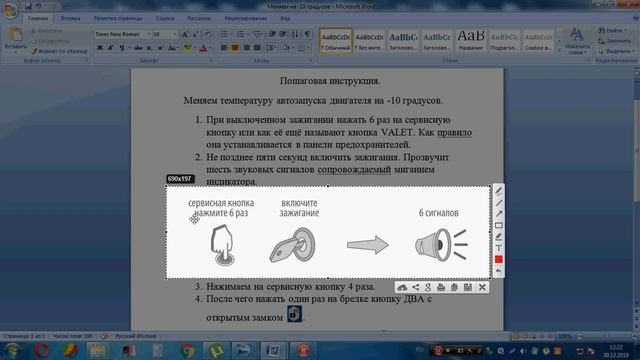The height and width of the screenshot is (360, 640).
Task: Click Формат по образцу
Action: click(60, 51)
